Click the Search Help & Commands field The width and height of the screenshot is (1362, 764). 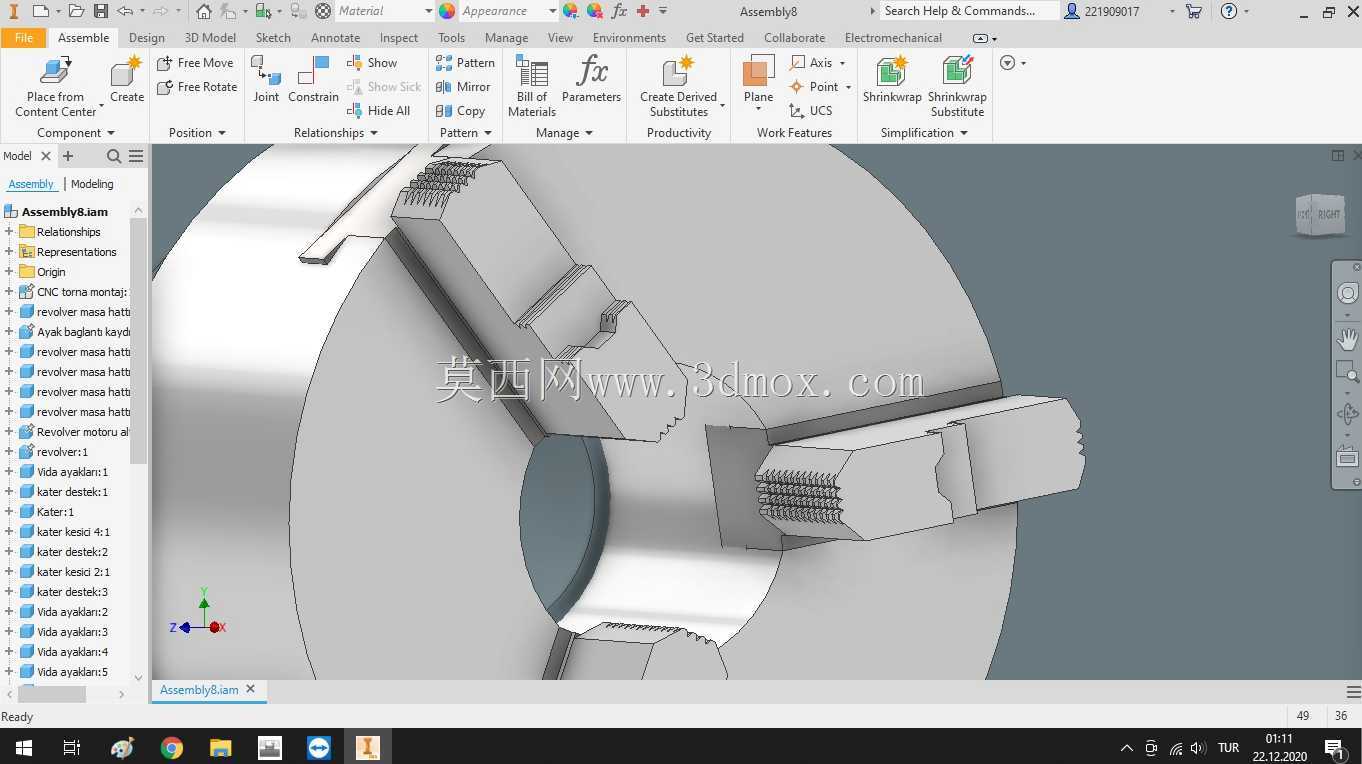[968, 11]
